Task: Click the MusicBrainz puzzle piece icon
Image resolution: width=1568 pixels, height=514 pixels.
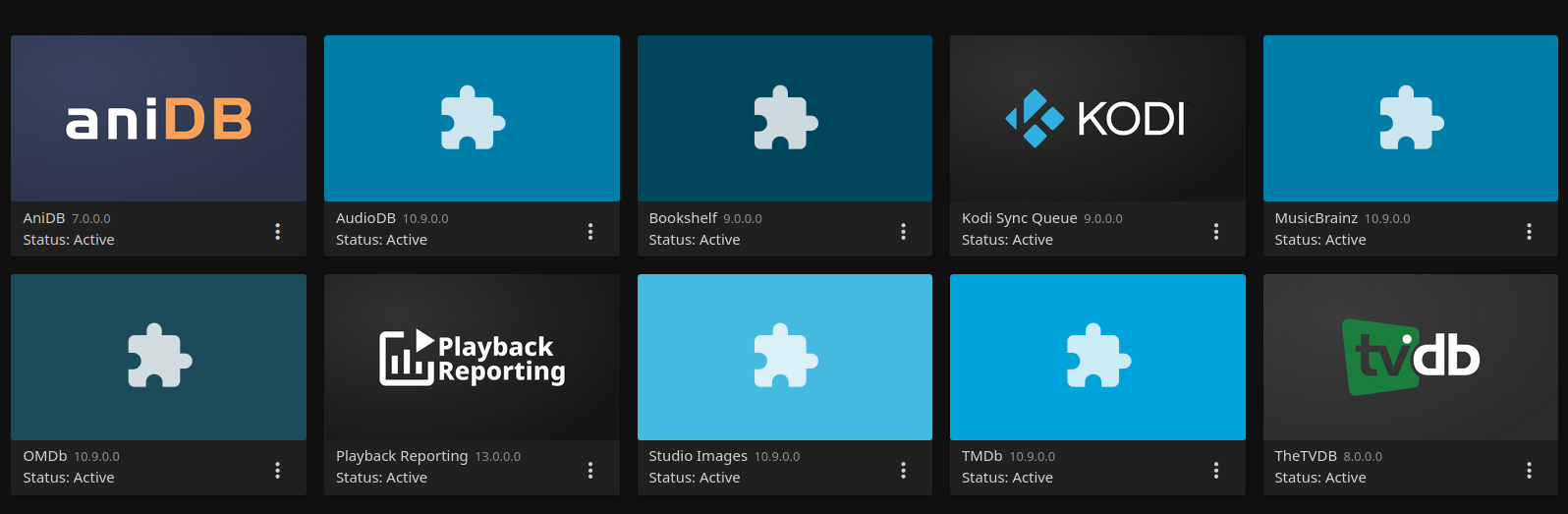Action: [x=1412, y=119]
